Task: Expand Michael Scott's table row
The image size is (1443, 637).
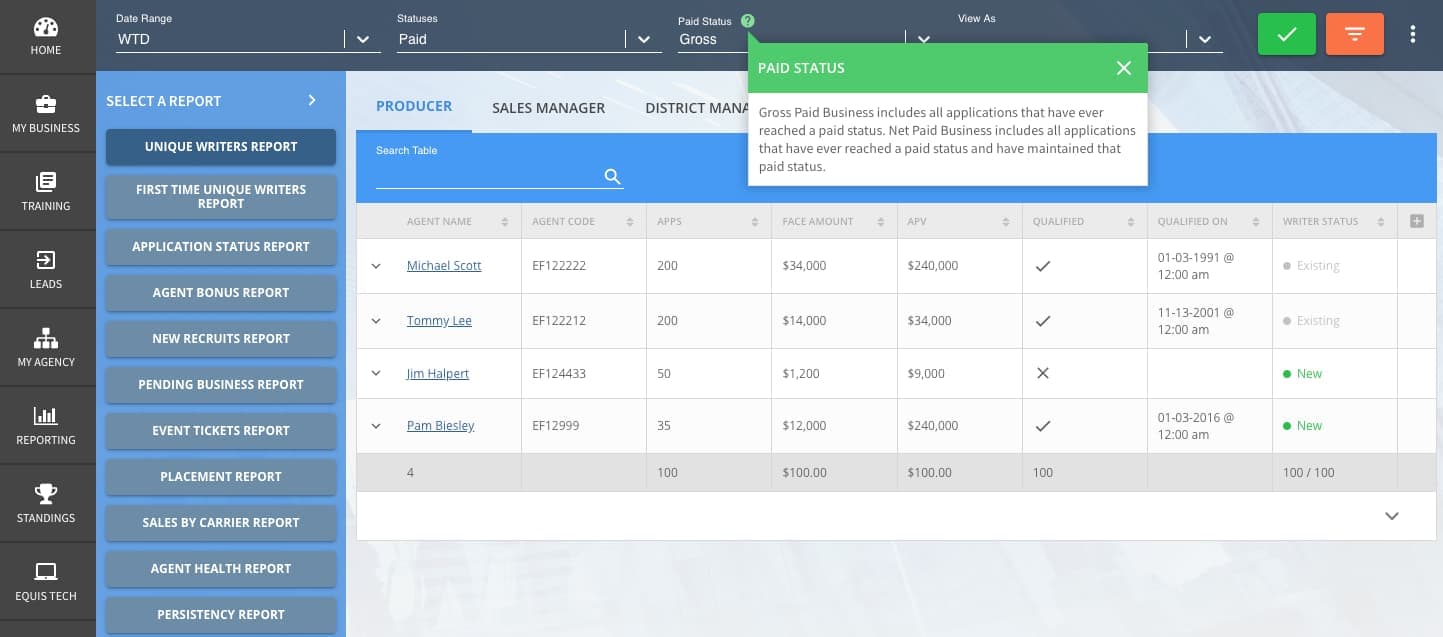Action: pyautogui.click(x=376, y=265)
